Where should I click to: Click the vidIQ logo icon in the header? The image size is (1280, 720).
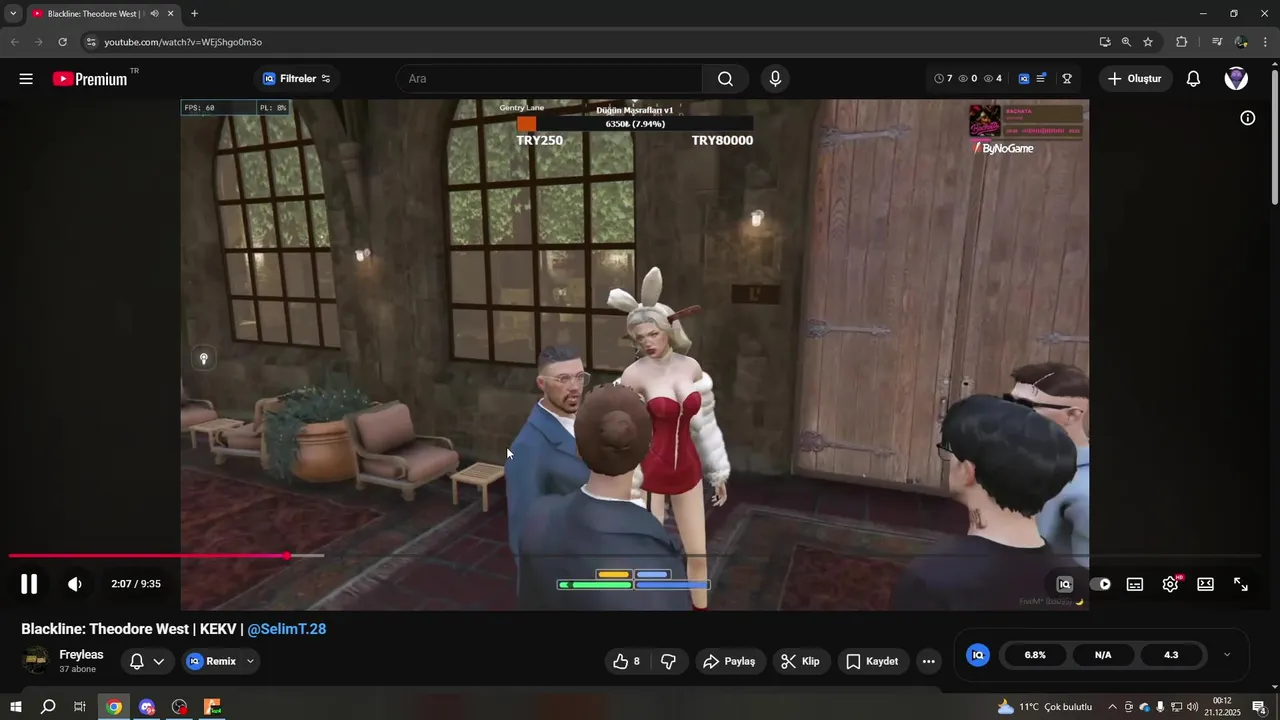click(1024, 79)
